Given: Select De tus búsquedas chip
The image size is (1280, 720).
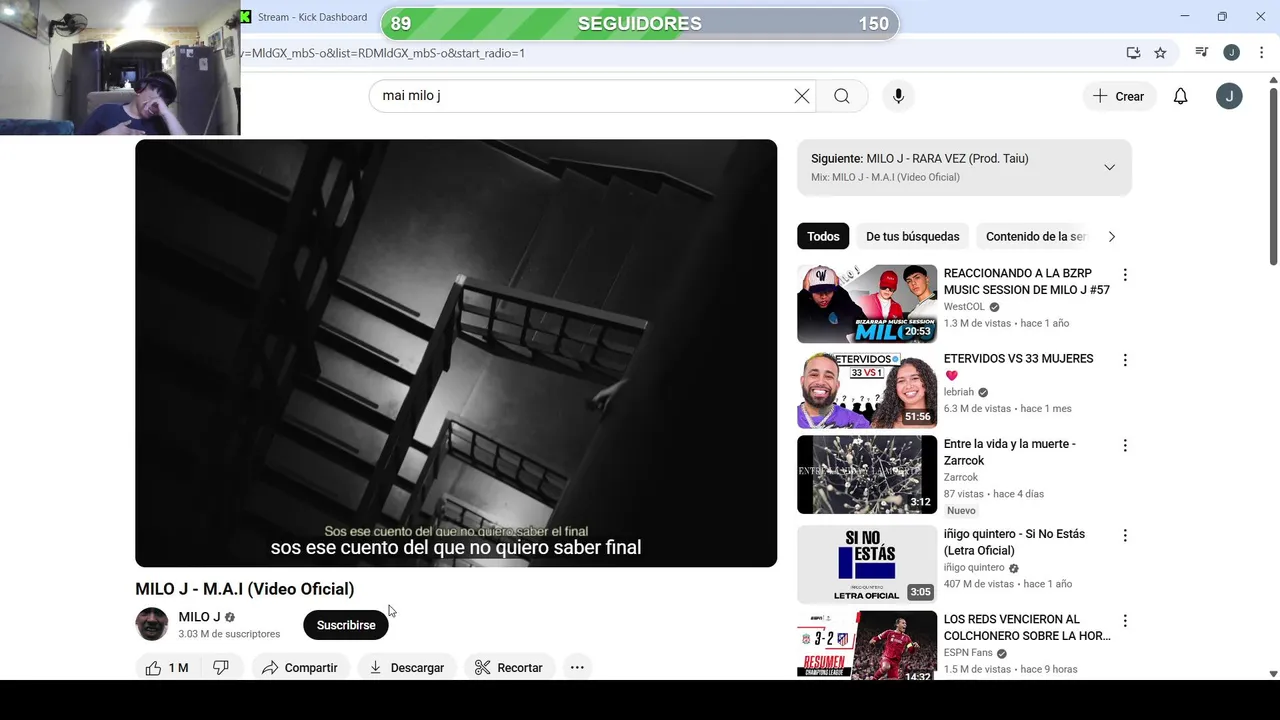Looking at the screenshot, I should pyautogui.click(x=912, y=237).
